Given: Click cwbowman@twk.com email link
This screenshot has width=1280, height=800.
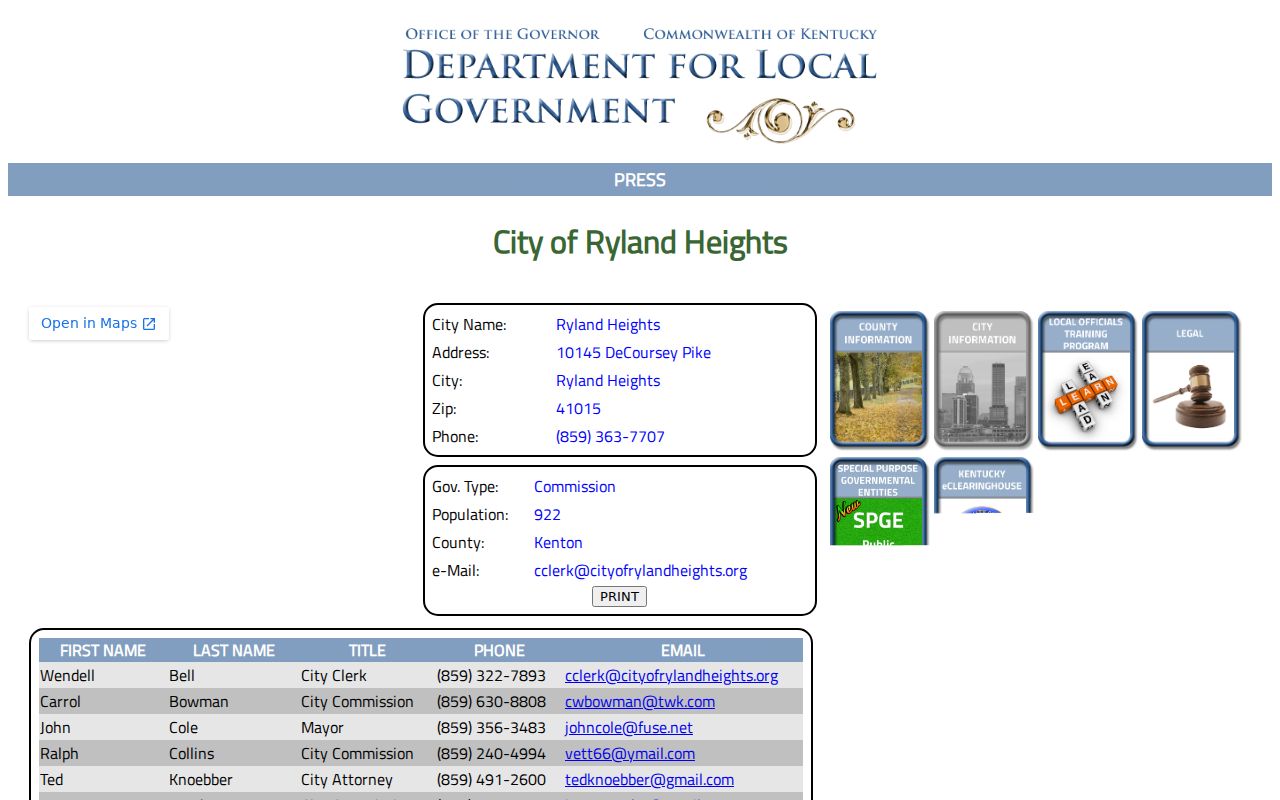Looking at the screenshot, I should pos(640,702).
